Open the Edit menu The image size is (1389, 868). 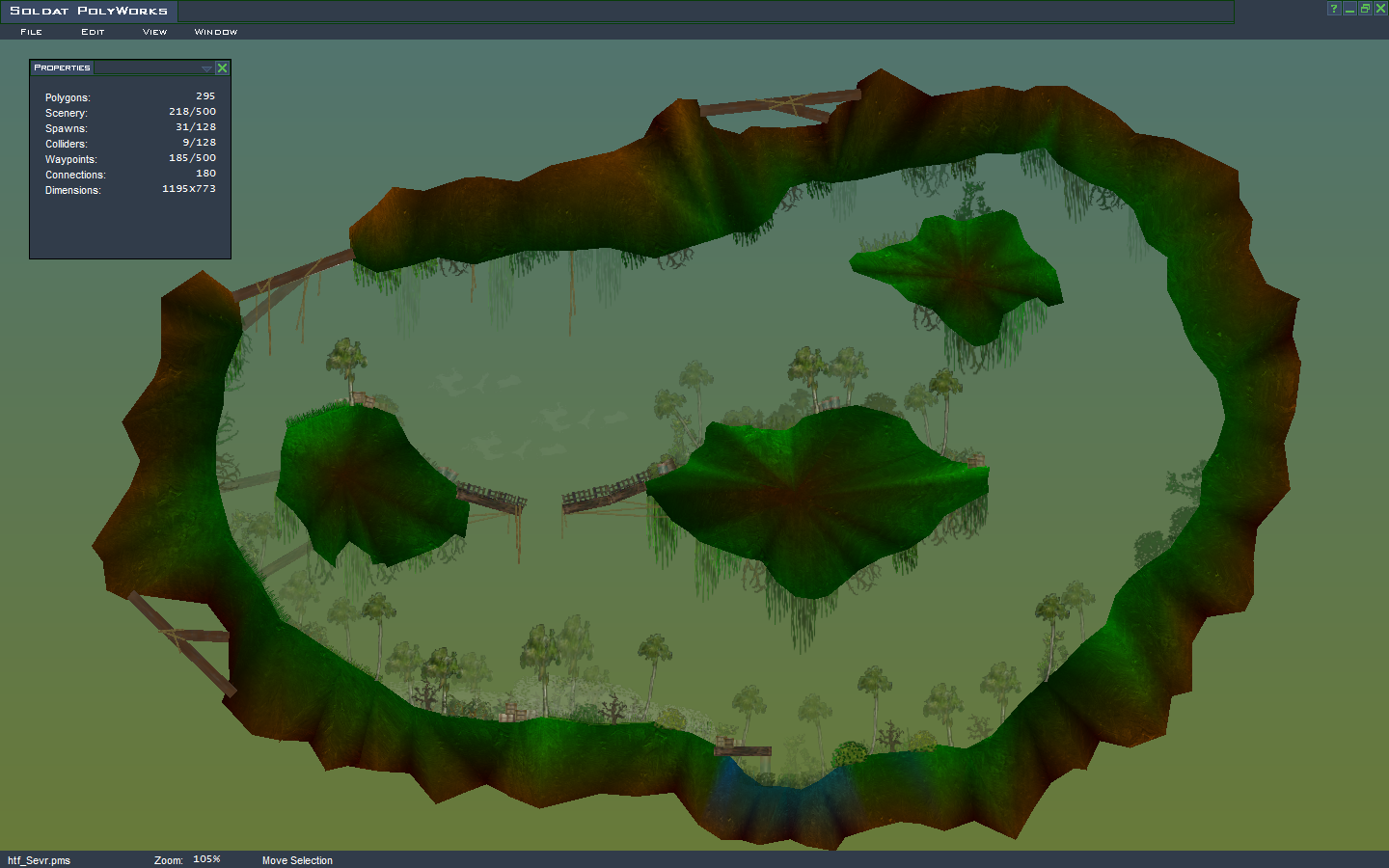(93, 32)
